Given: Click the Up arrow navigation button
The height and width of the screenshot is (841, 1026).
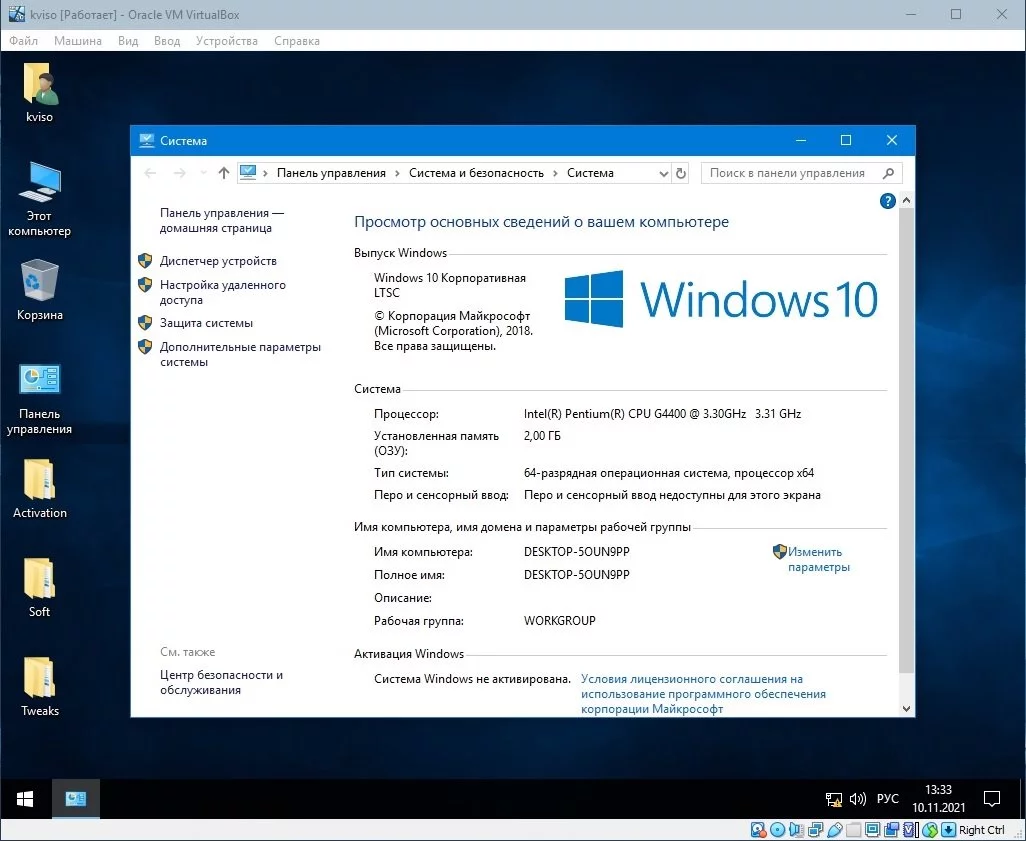Looking at the screenshot, I should pos(224,173).
